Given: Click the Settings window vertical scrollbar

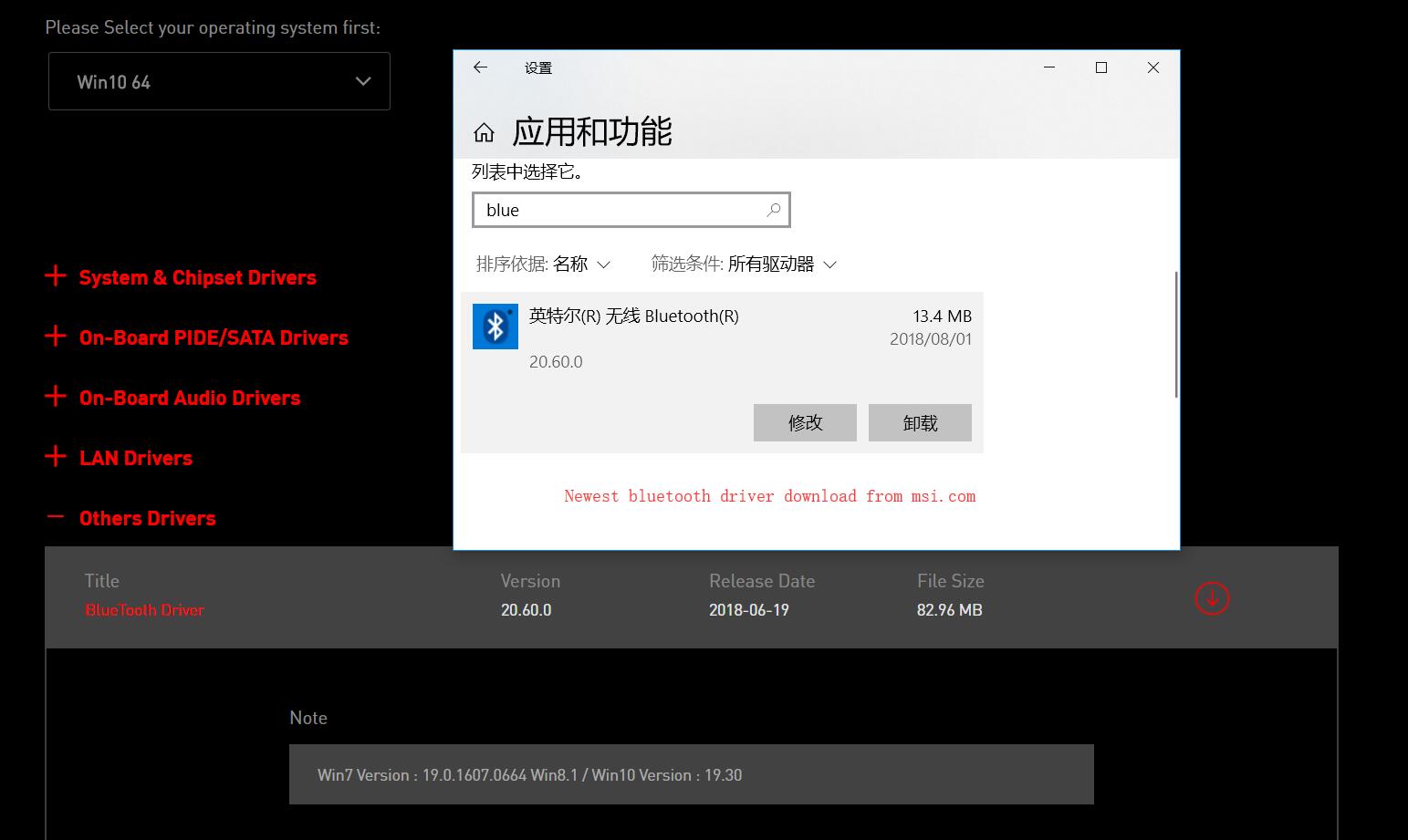Looking at the screenshot, I should pyautogui.click(x=1176, y=334).
